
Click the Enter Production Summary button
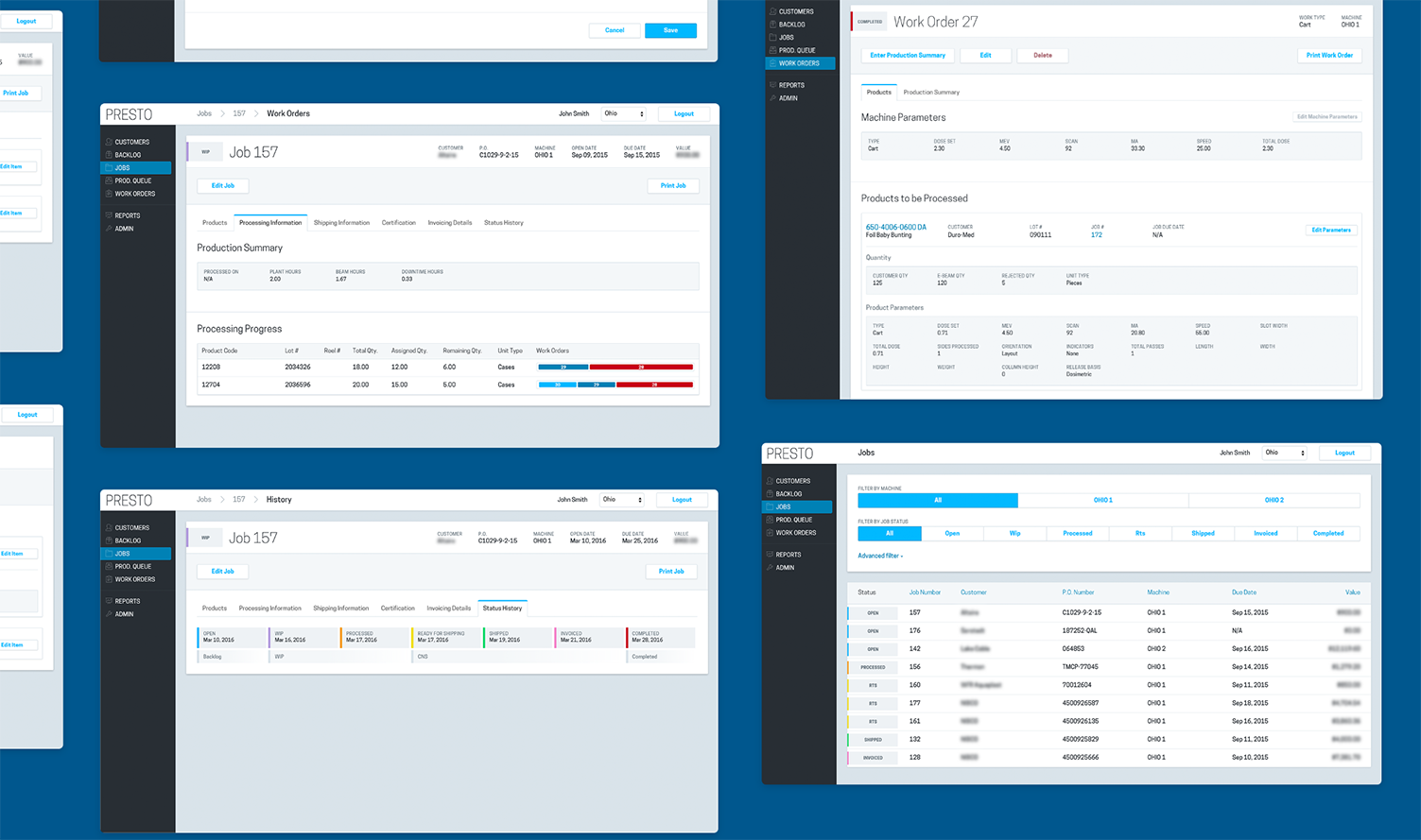(x=908, y=56)
